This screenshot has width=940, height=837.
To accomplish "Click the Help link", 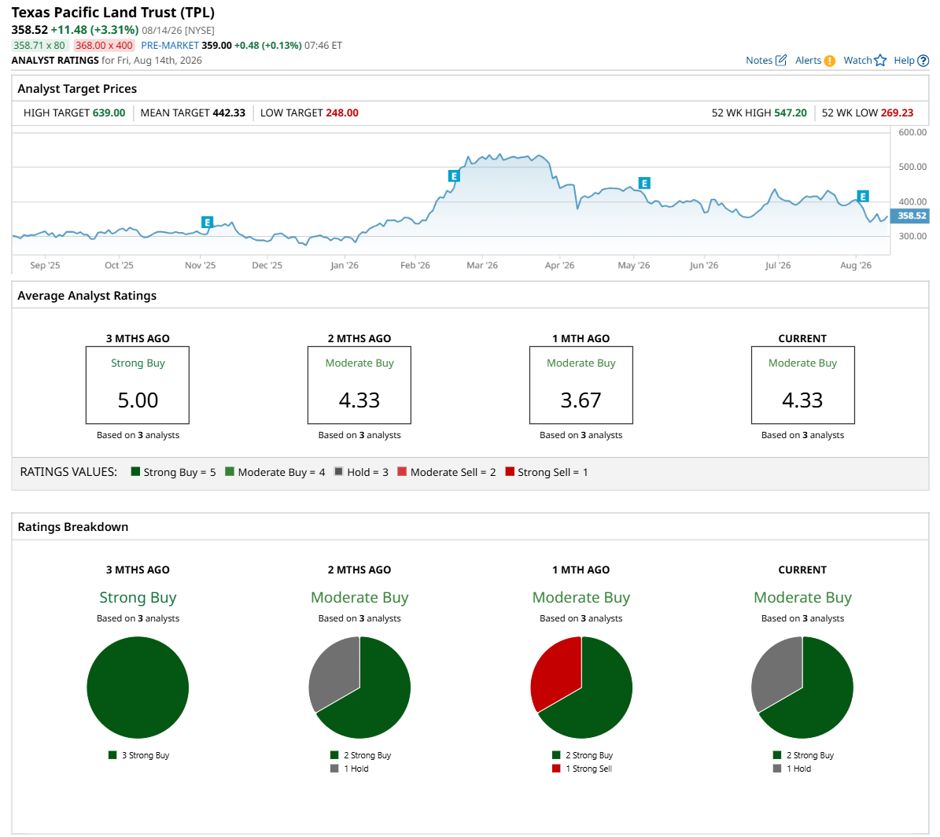I will [x=904, y=60].
